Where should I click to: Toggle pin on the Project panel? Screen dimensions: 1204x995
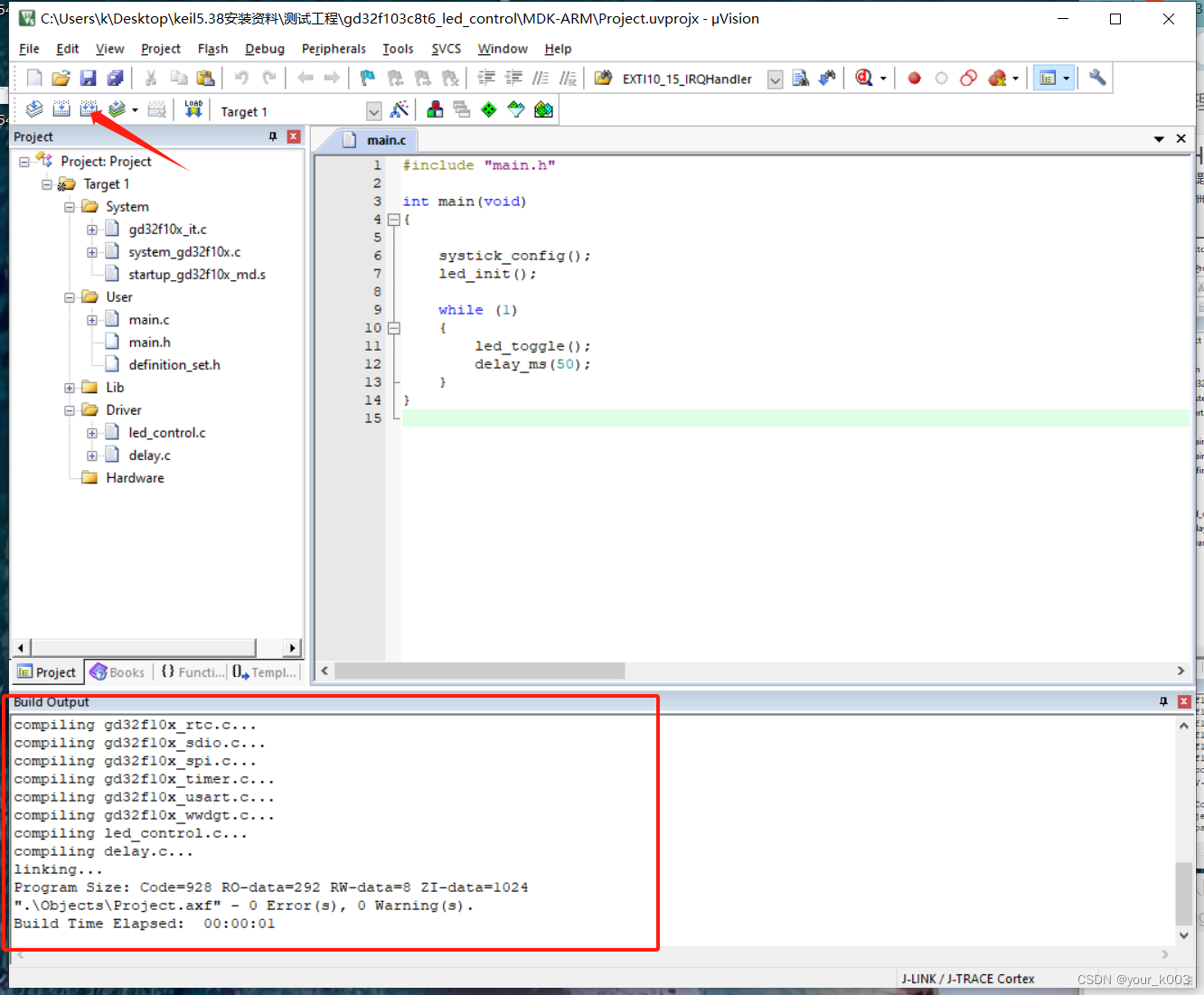pyautogui.click(x=273, y=136)
